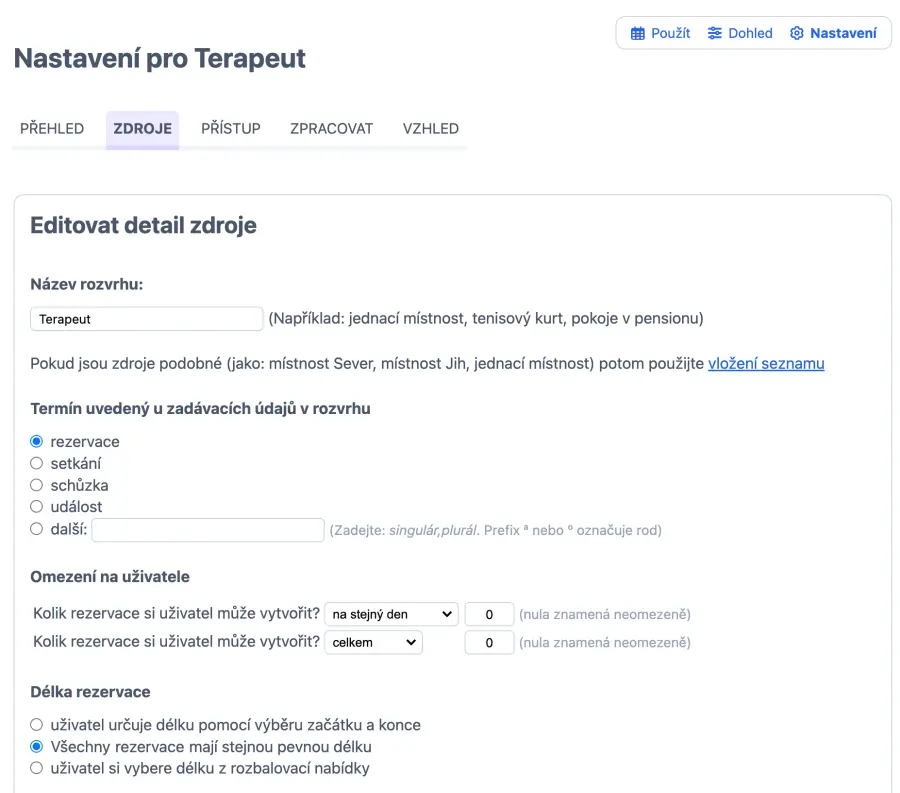Click the Název rozvrhu text field

coord(146,319)
